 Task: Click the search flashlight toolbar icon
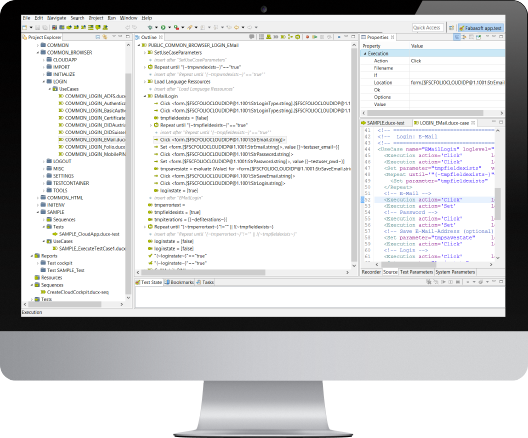pos(190,27)
